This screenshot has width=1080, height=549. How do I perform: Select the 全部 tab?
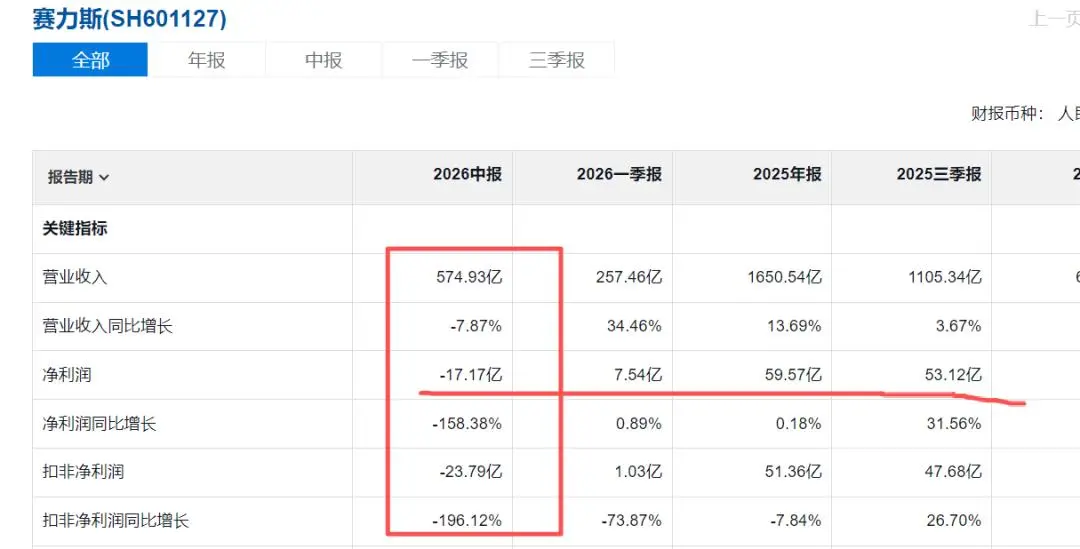(x=90, y=60)
